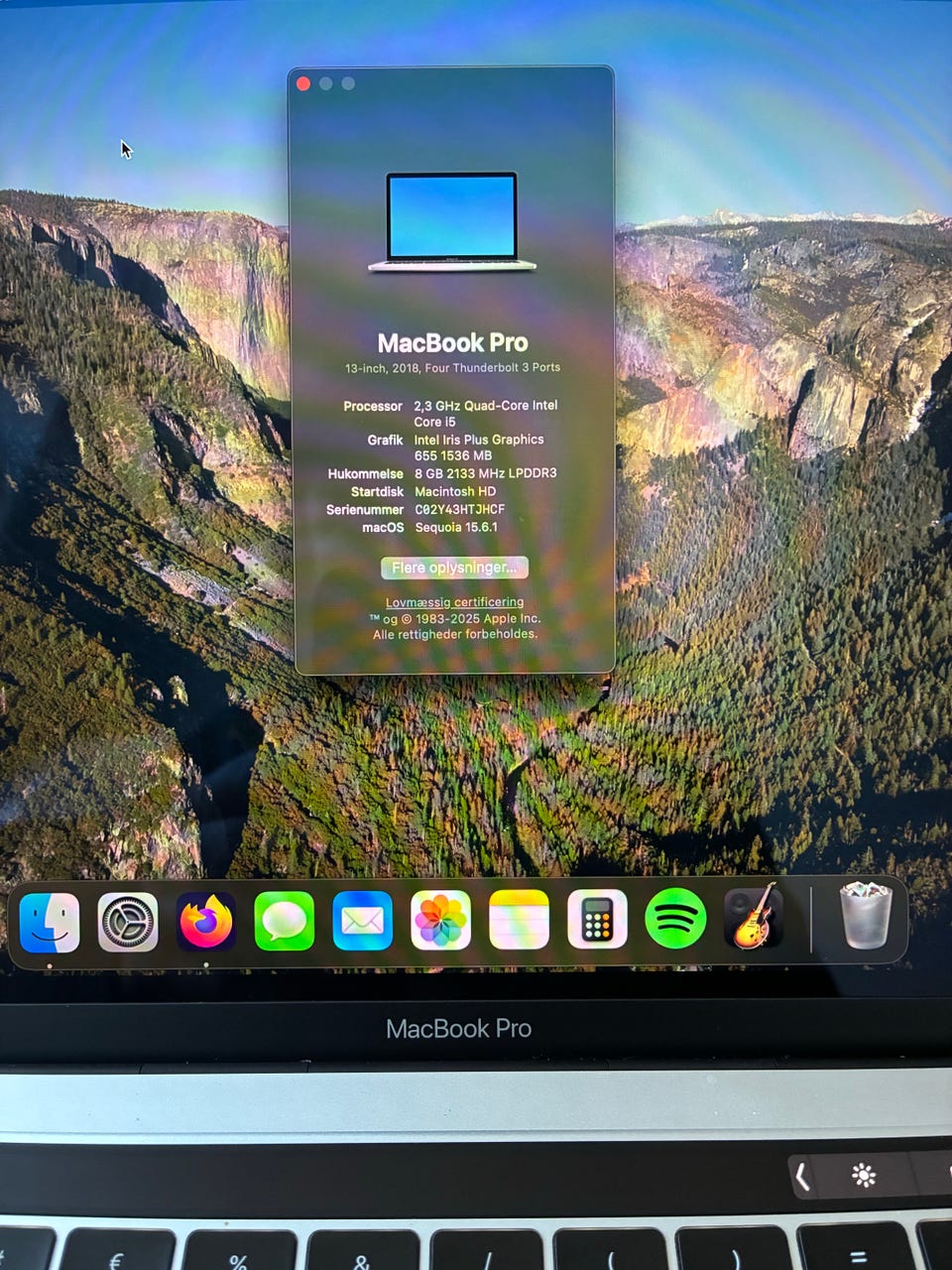
Task: Click the 8 GB 2133 MHz LPDDR3 value
Action: 485,473
